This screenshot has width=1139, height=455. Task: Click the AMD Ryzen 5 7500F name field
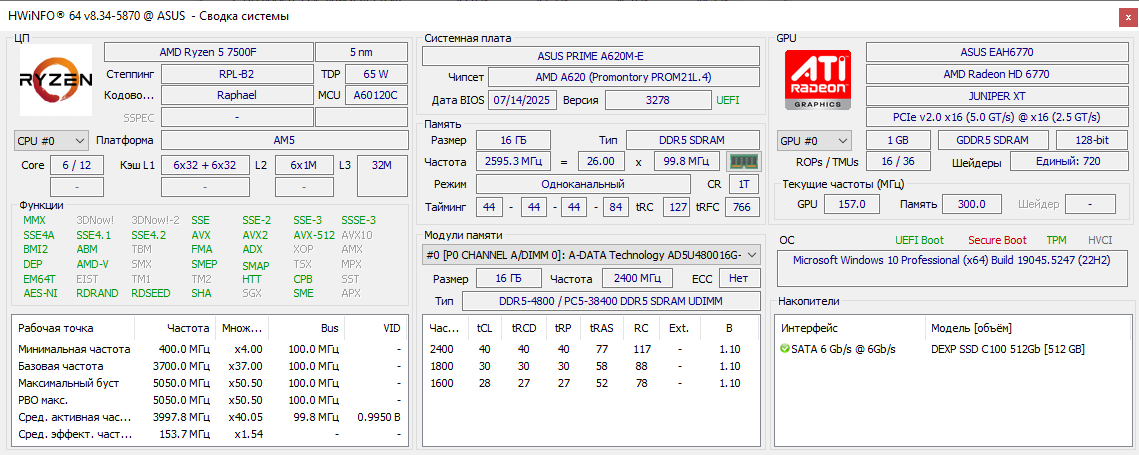tap(208, 52)
